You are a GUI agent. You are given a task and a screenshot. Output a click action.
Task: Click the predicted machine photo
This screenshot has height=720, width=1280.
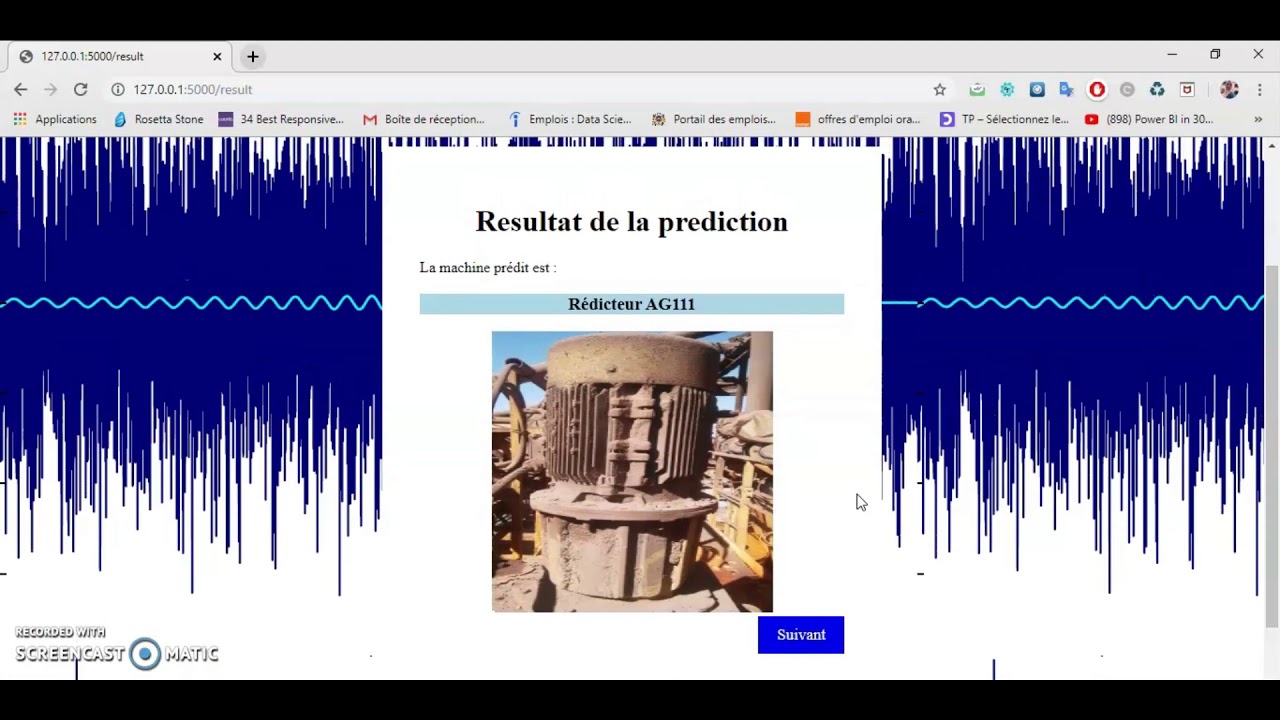[632, 471]
